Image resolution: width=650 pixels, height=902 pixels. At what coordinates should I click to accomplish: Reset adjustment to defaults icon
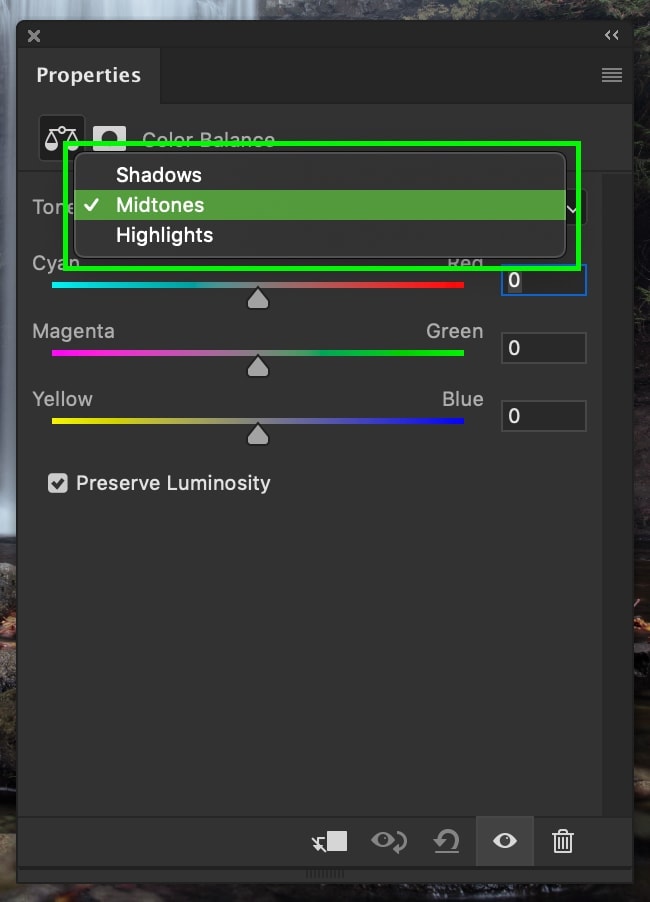(446, 841)
